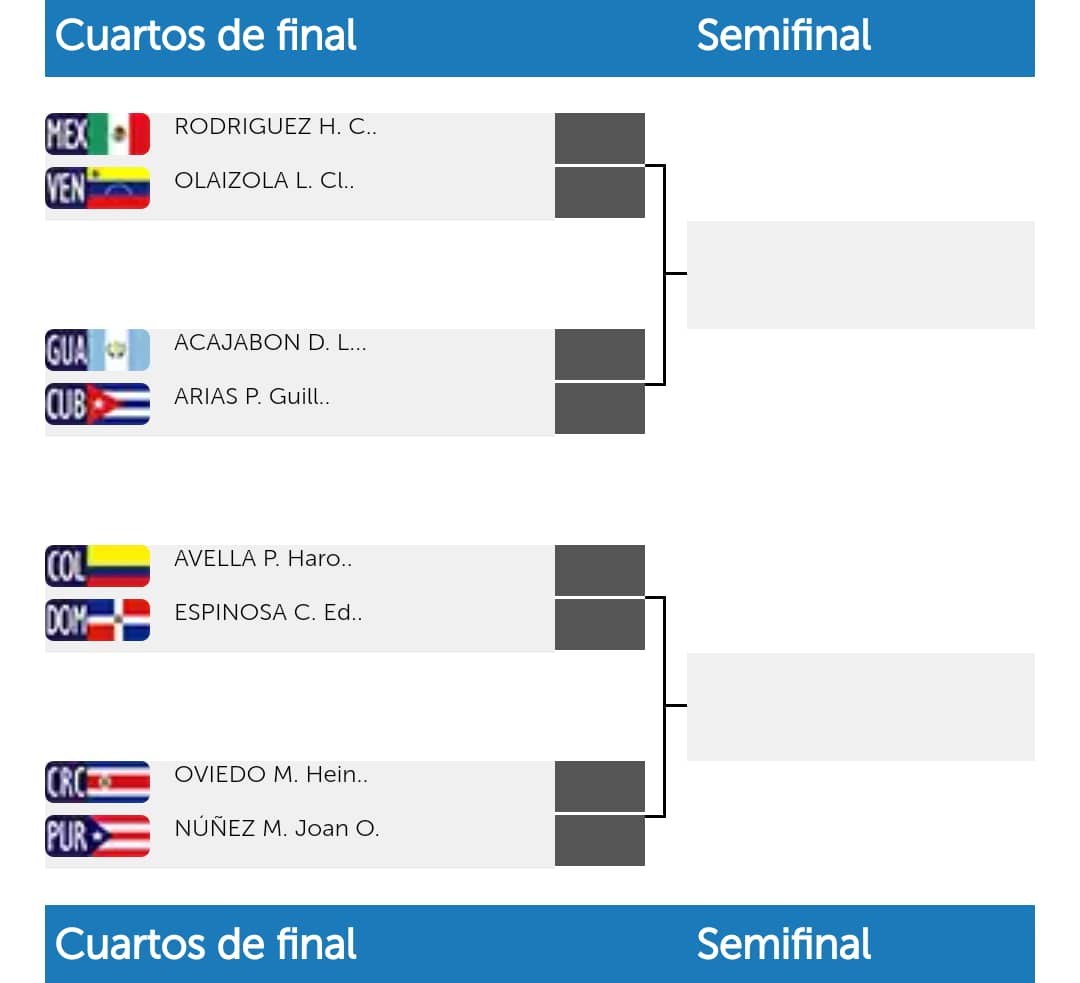Viewport: 1080px width, 983px height.
Task: Open AVELLA P. Haro.. player entry
Action: [x=263, y=559]
